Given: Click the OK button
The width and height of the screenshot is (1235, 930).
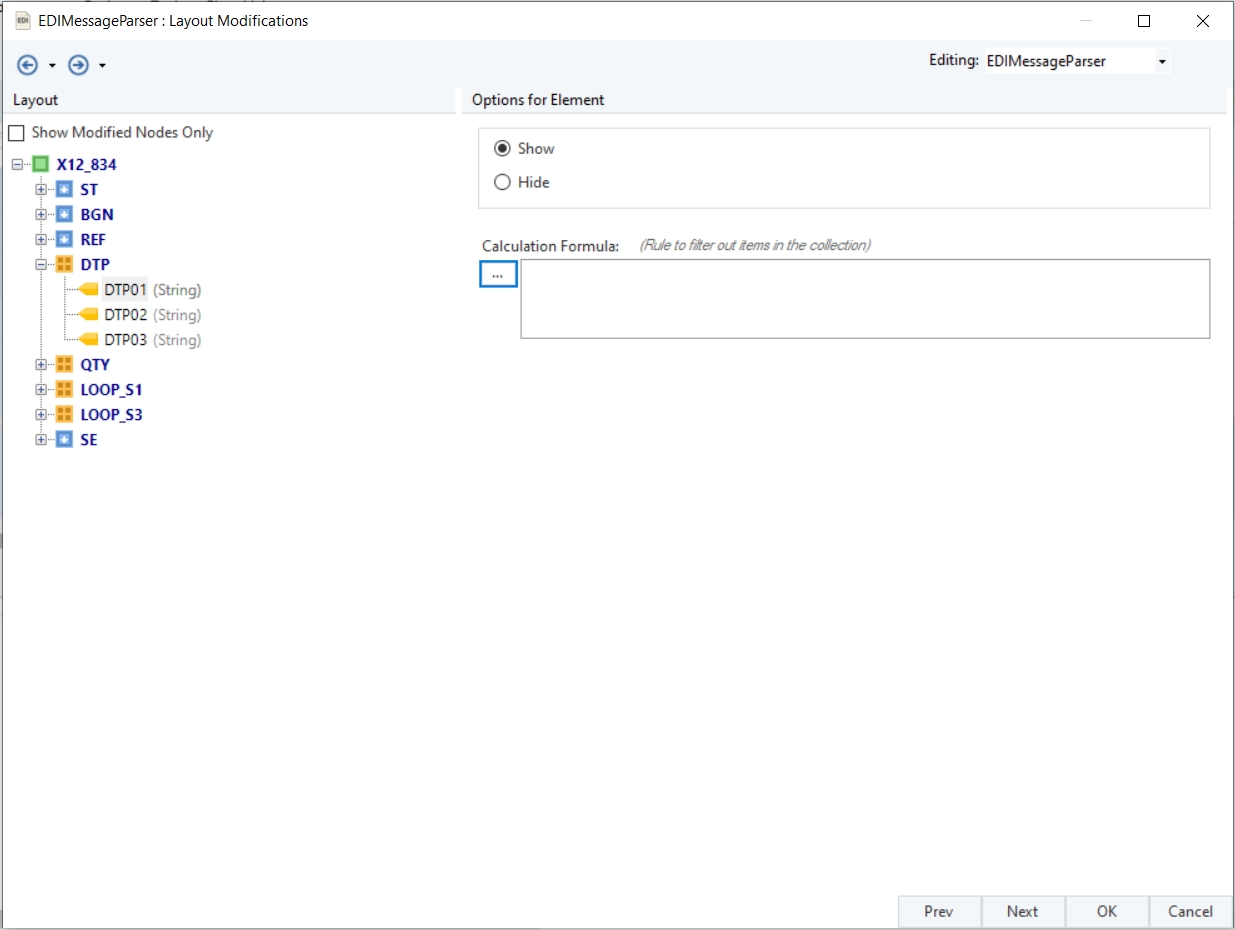Looking at the screenshot, I should click(x=1106, y=911).
